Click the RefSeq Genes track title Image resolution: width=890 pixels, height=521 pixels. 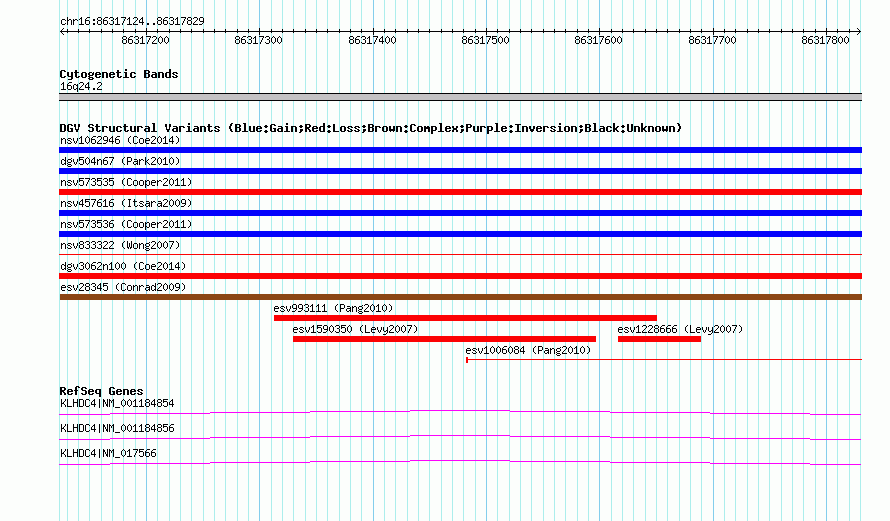(x=101, y=391)
